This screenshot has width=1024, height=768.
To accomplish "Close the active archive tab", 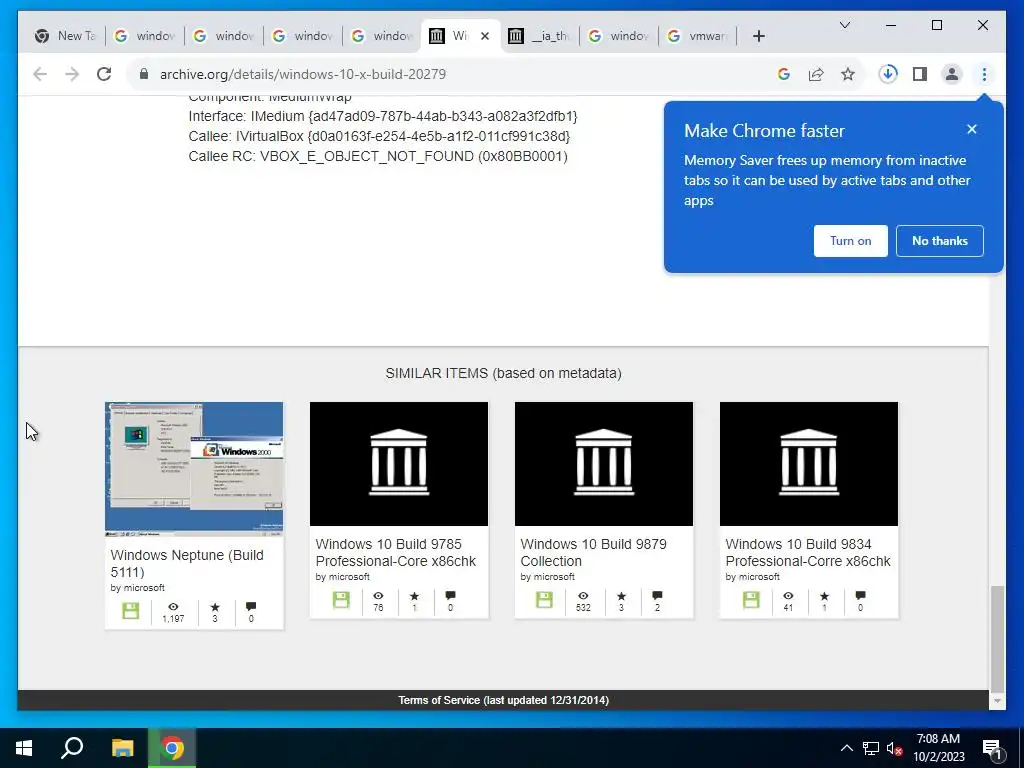I will coord(485,36).
